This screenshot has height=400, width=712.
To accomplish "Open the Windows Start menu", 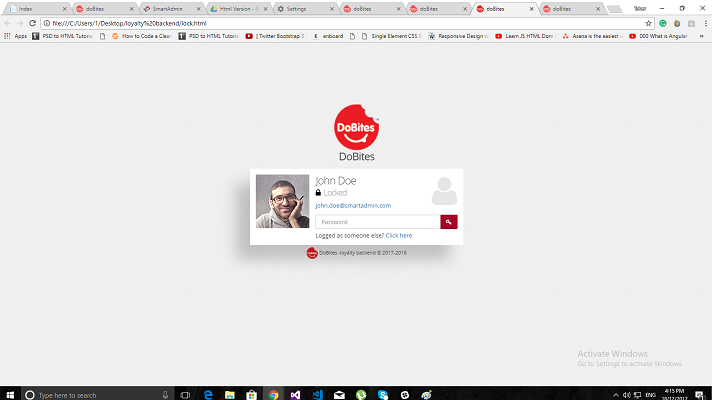I will (x=10, y=395).
